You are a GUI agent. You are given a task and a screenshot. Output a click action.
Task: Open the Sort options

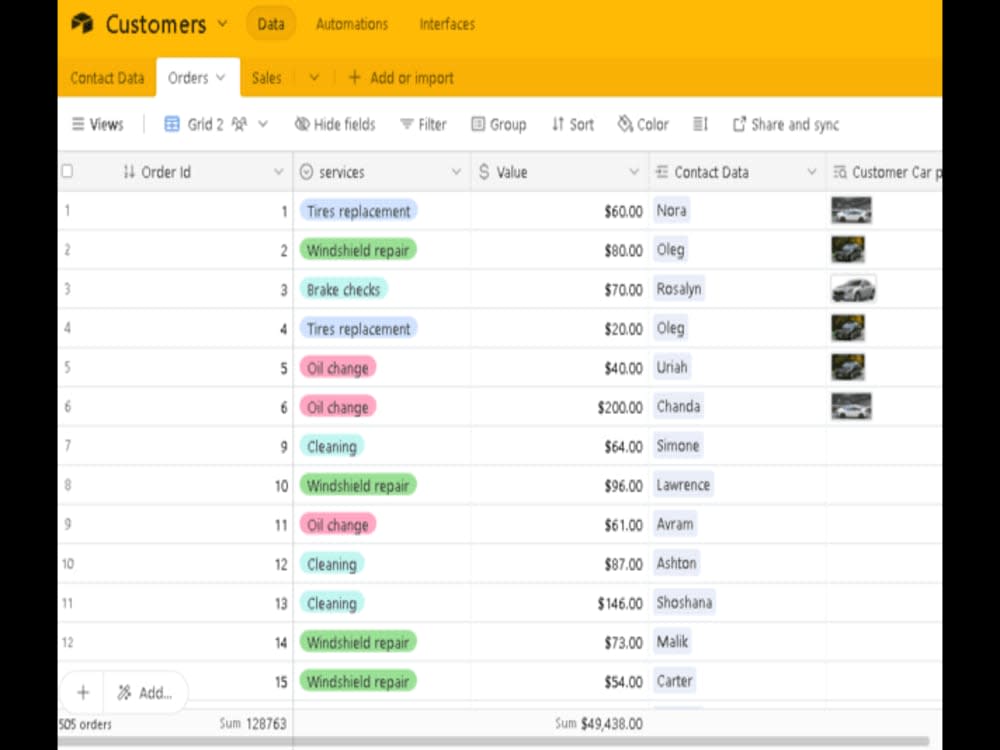tap(572, 124)
